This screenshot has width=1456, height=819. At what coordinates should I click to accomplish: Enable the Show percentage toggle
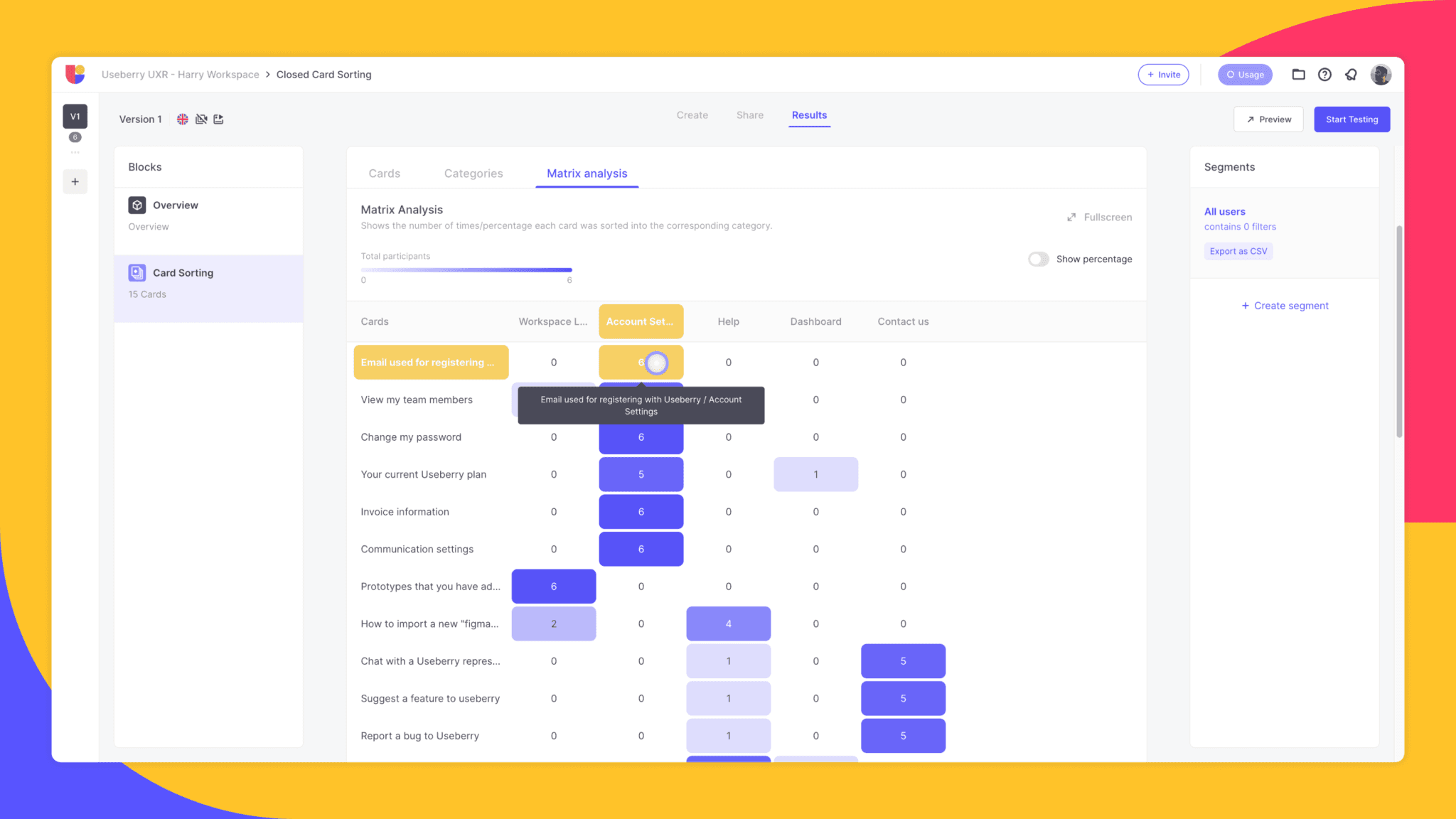[x=1039, y=259]
